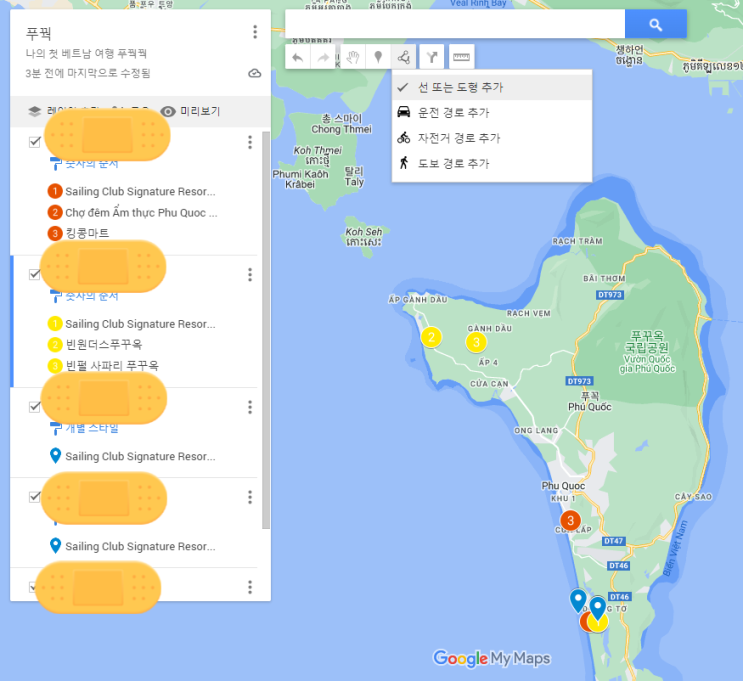This screenshot has width=743, height=681.
Task: Click the cloud saved status icon
Action: point(255,73)
